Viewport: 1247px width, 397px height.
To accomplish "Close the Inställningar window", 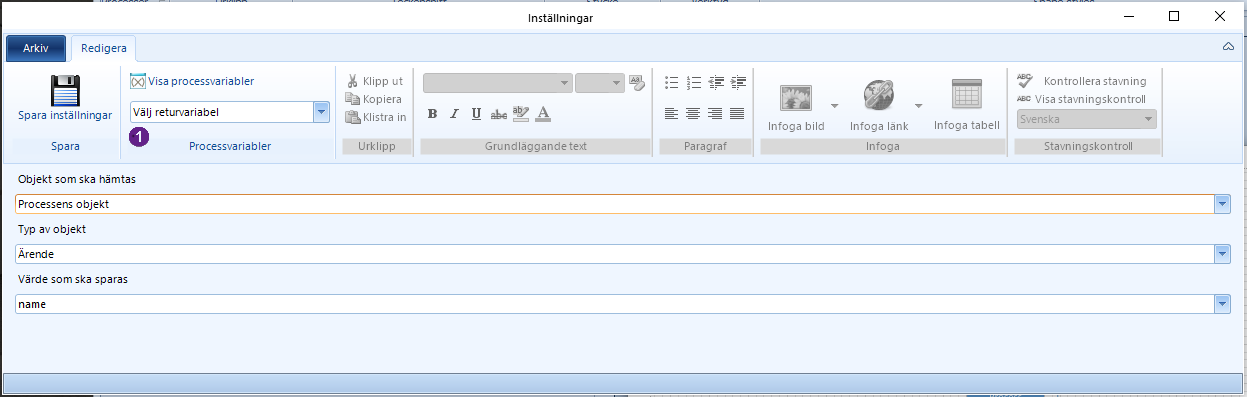I will [x=1220, y=16].
